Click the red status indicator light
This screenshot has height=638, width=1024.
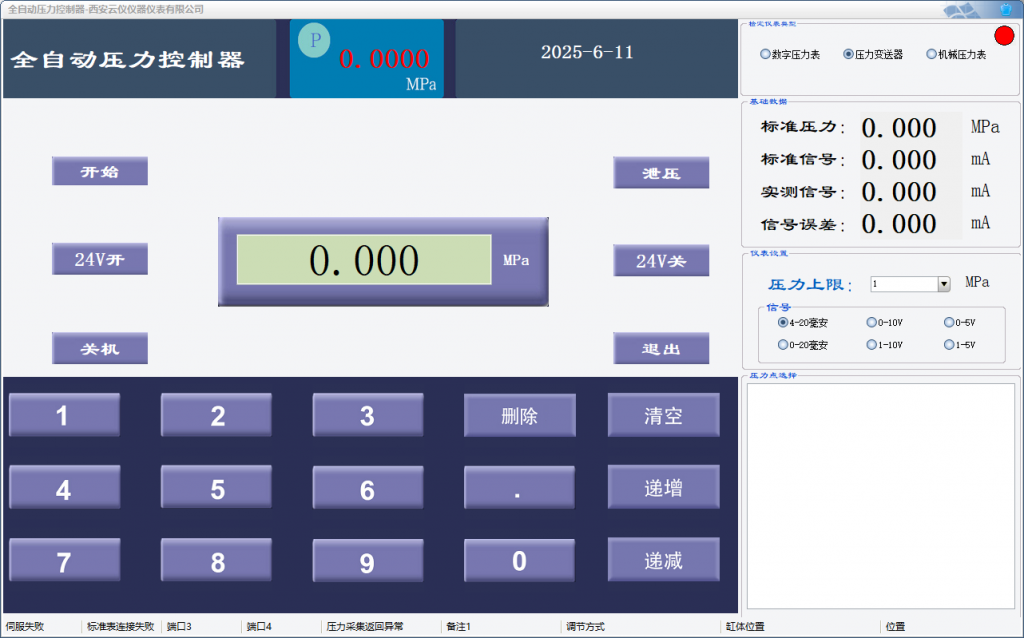[1004, 37]
